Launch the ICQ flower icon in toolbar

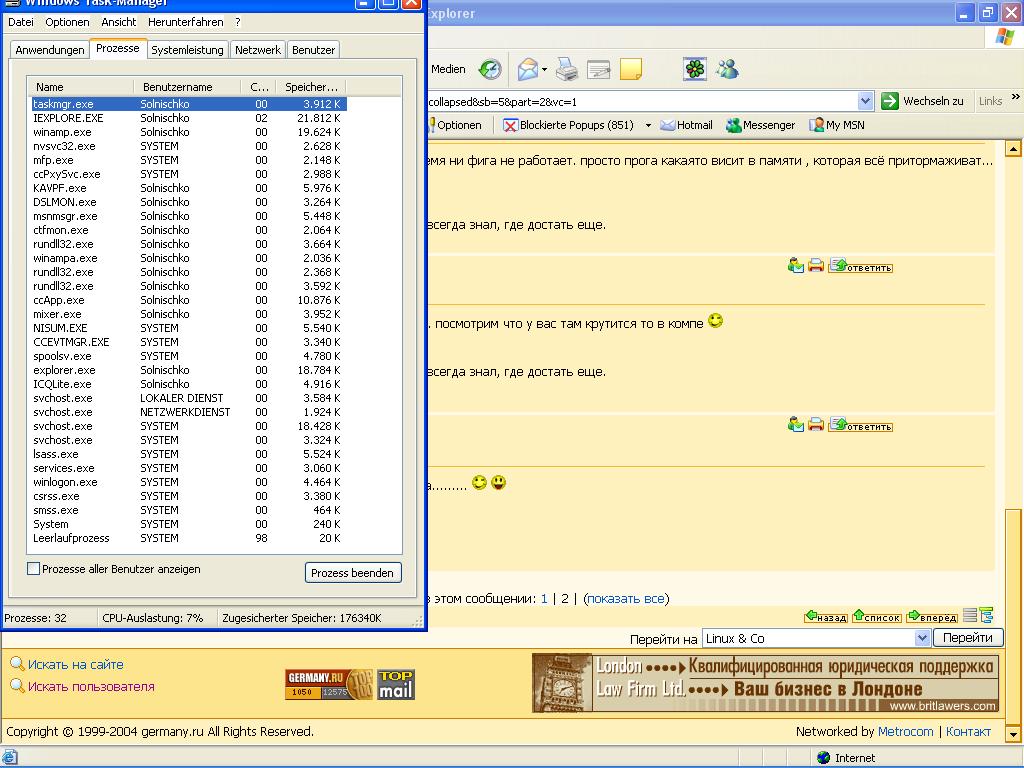click(x=695, y=69)
